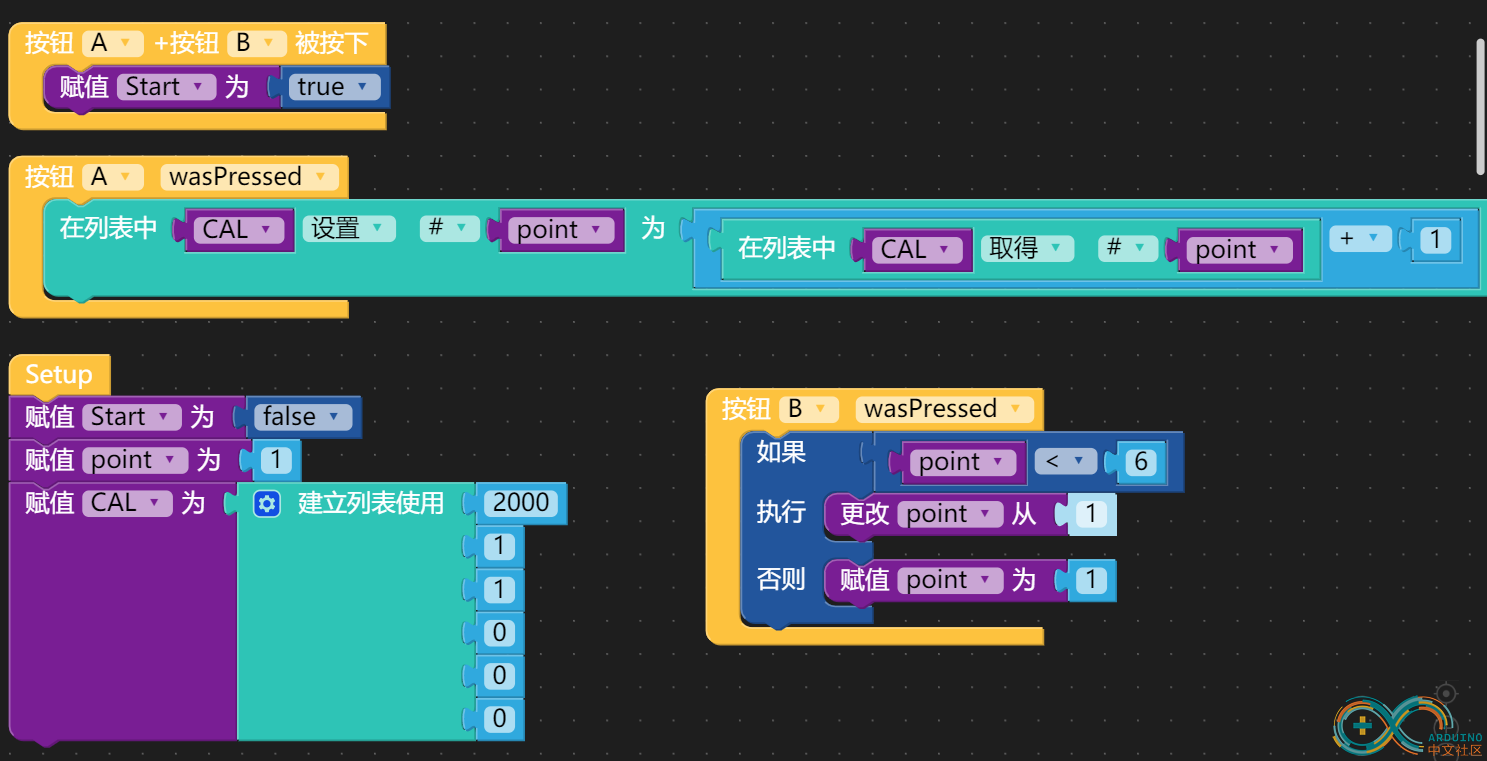1487x761 pixels.
Task: Click the 被按下 label on first block
Action: (x=332, y=43)
